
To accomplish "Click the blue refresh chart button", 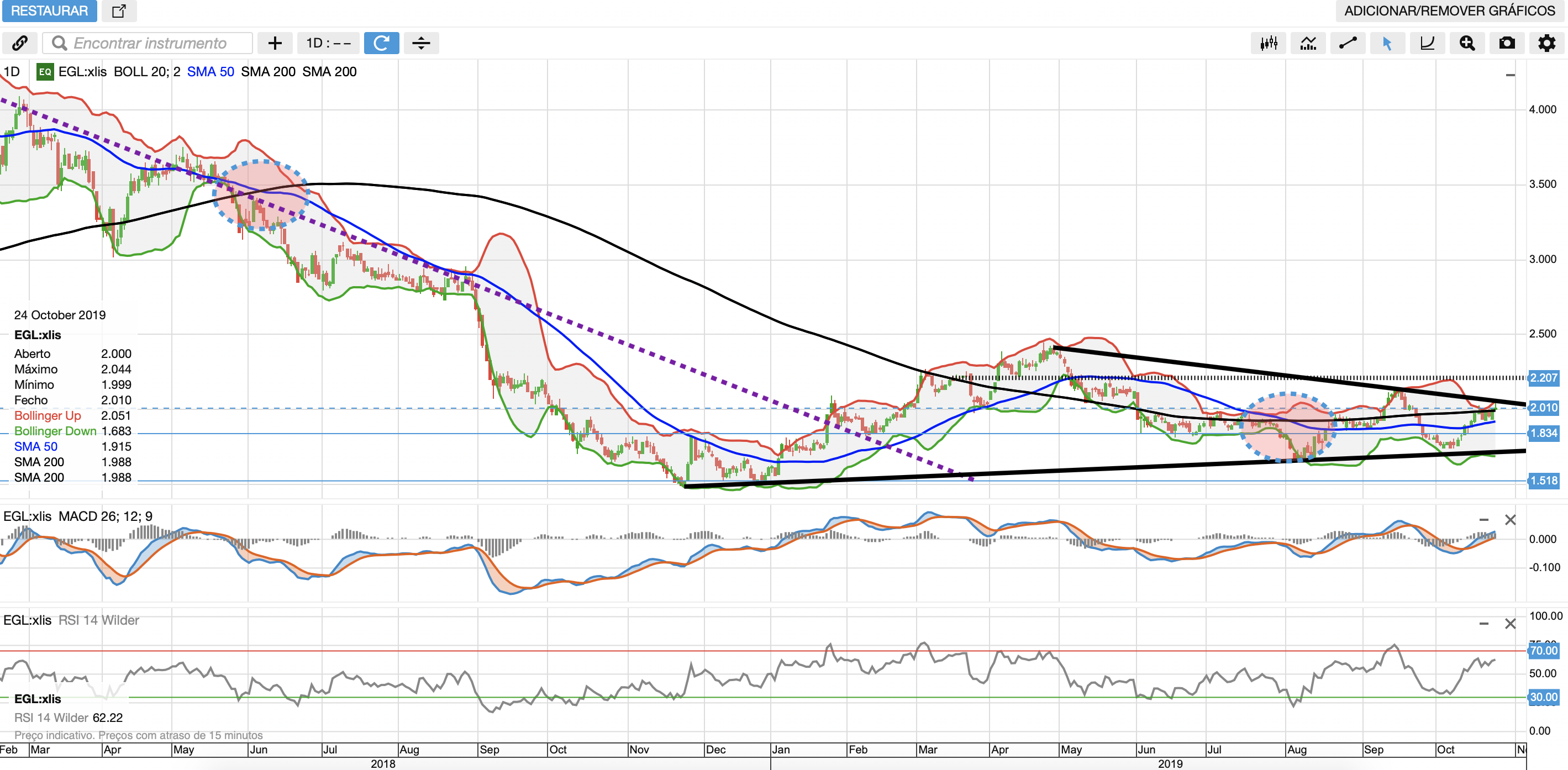I will pos(381,43).
